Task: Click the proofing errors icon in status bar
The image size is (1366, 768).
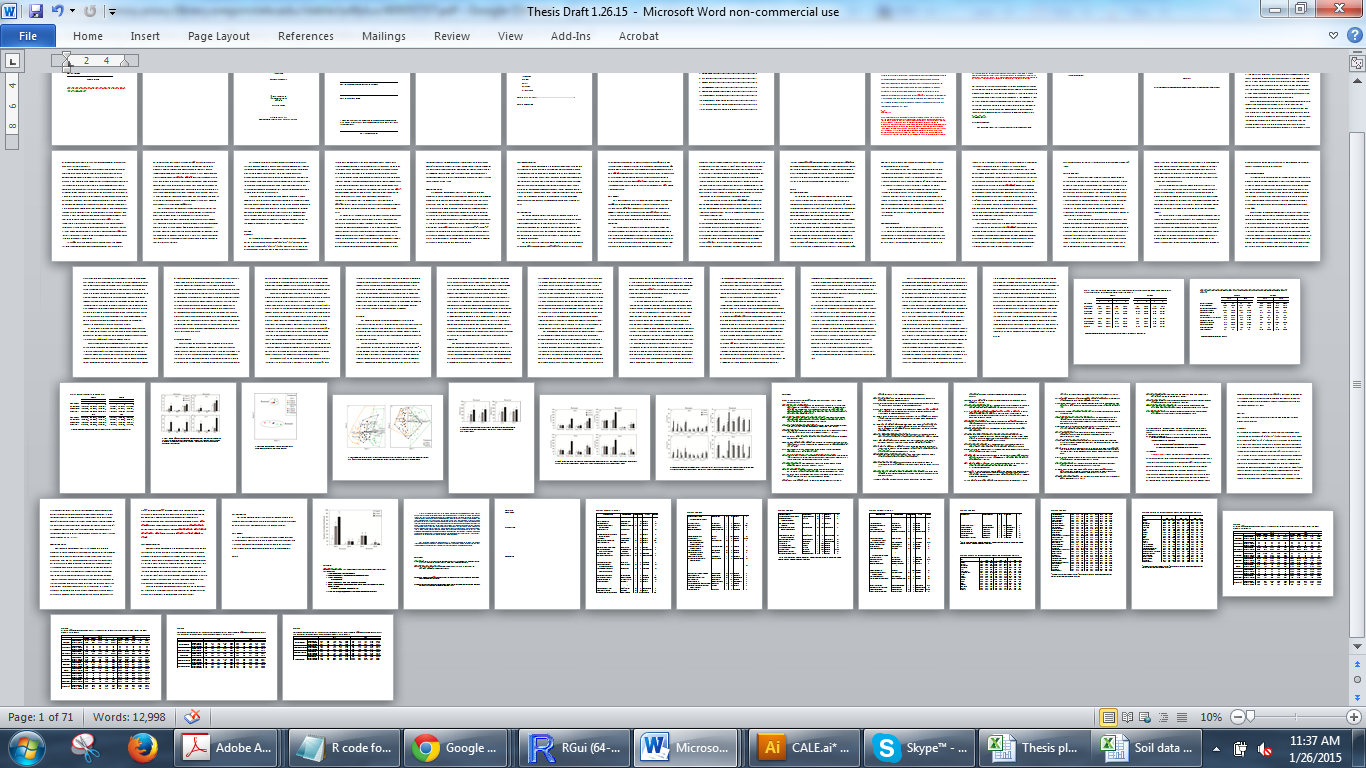Action: tap(193, 717)
